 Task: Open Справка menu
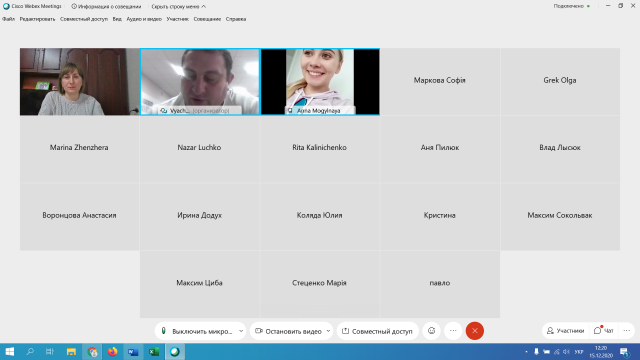click(x=236, y=19)
